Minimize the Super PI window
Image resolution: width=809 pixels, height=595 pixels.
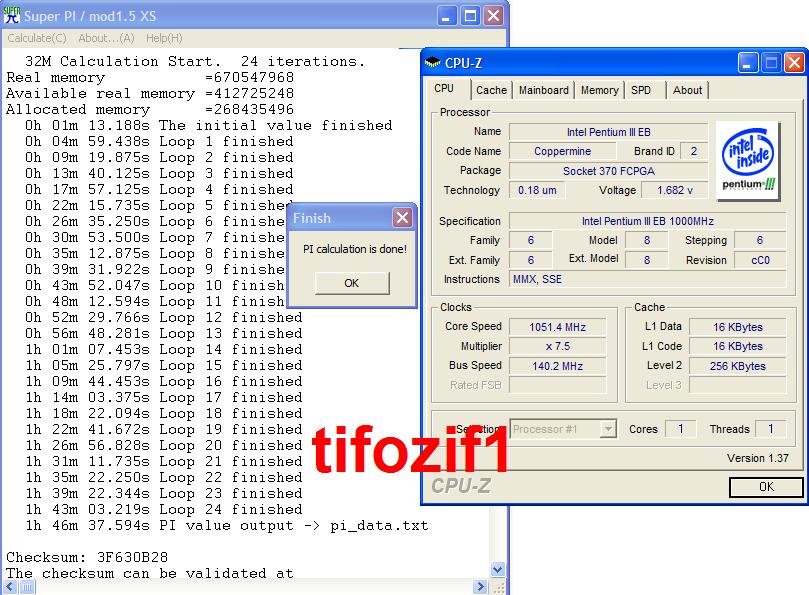pos(447,15)
